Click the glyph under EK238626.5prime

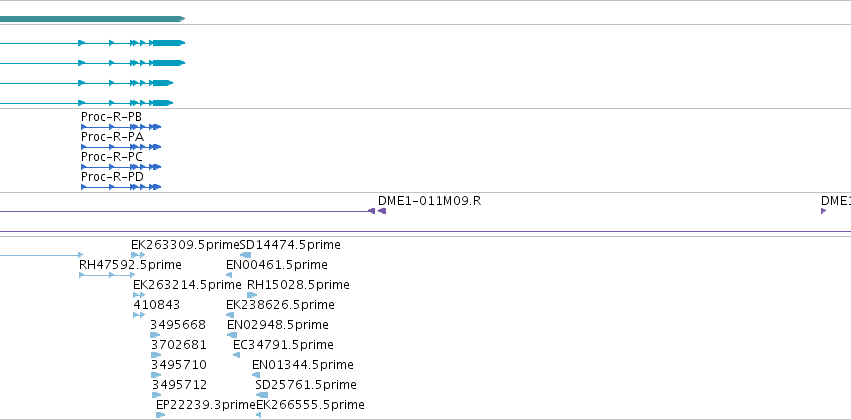(x=230, y=315)
